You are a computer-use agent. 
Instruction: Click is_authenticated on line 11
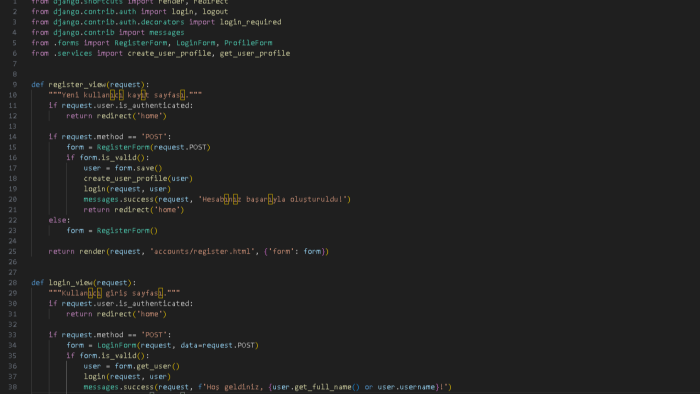(156, 105)
